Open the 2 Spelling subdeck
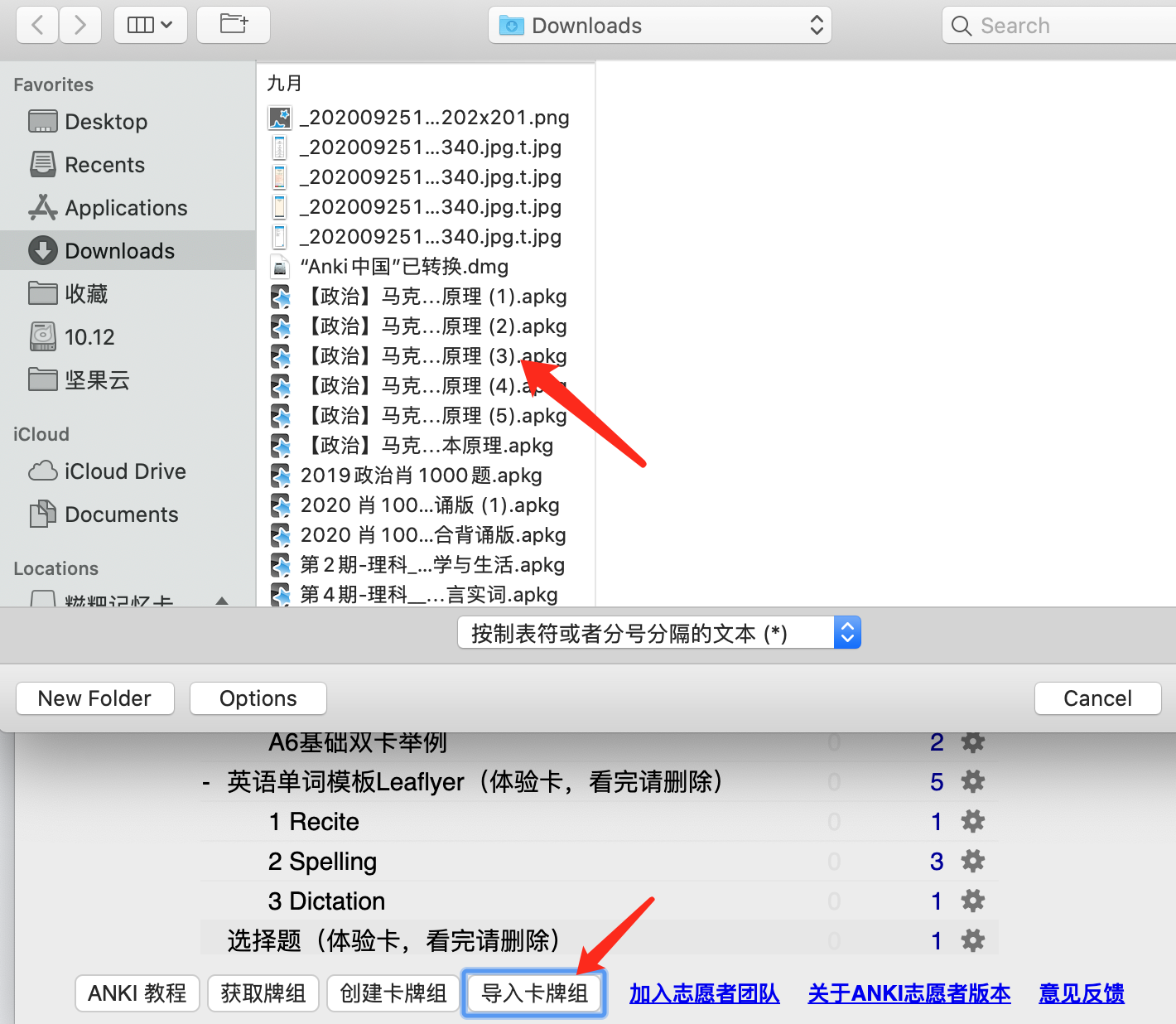 coord(322,862)
